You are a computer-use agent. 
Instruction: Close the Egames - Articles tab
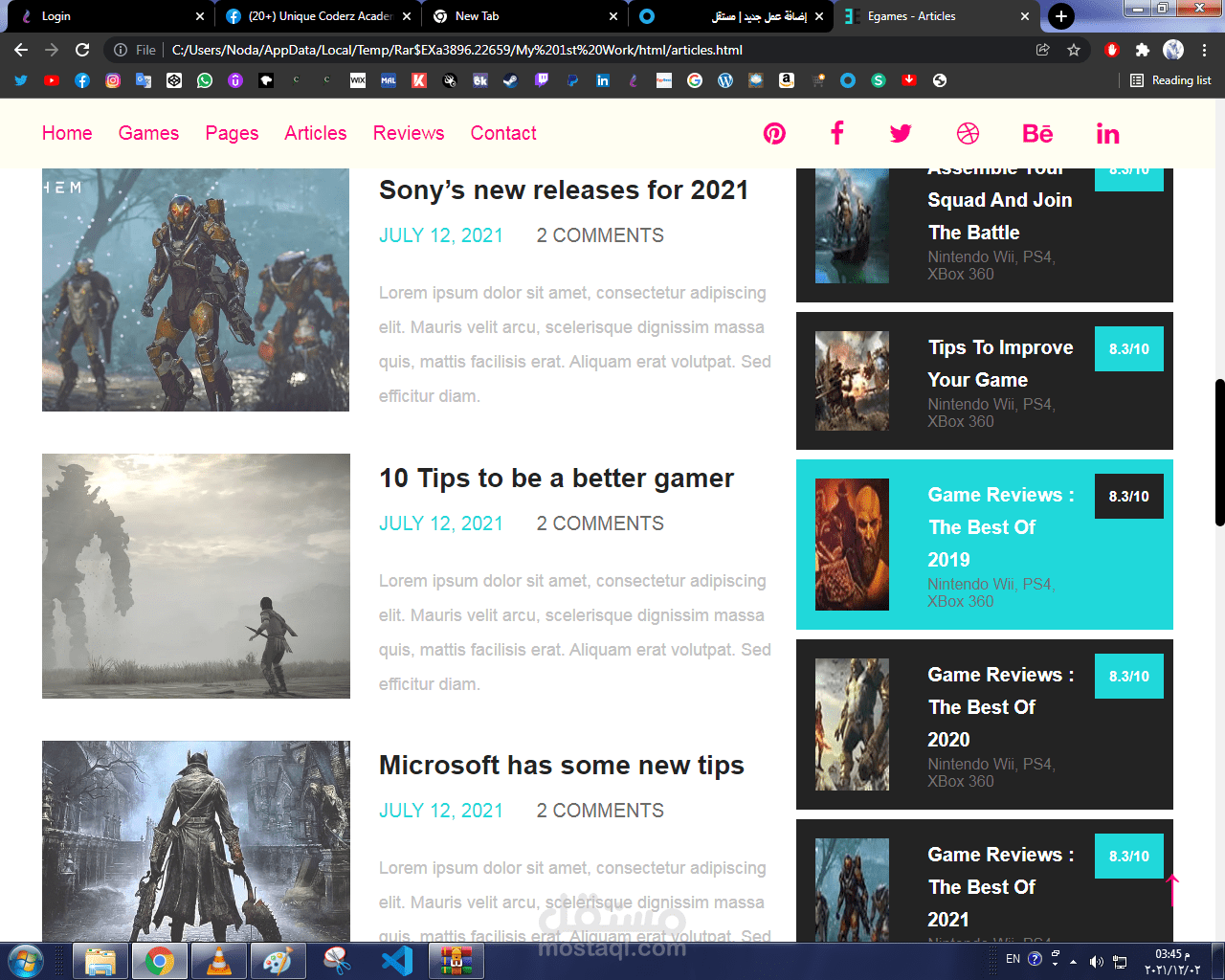[1025, 16]
